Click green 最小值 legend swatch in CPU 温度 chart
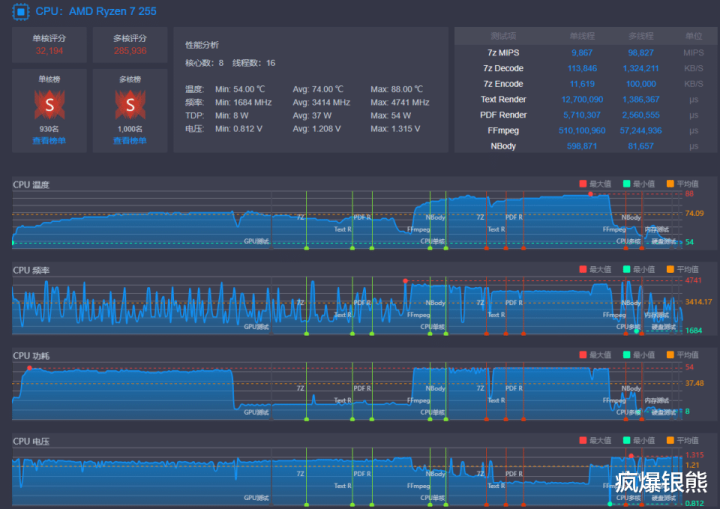Image resolution: width=720 pixels, height=509 pixels. (626, 184)
